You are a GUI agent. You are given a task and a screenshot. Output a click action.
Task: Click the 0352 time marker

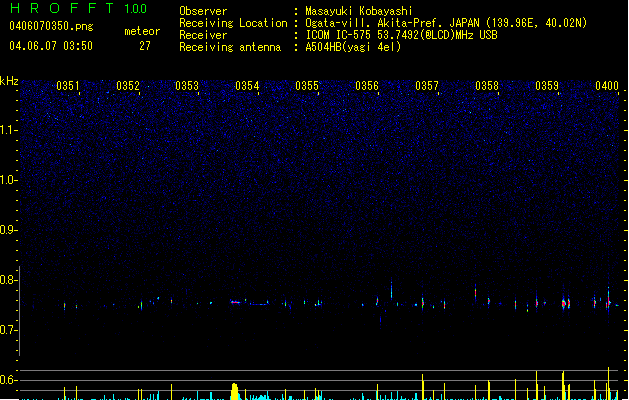(x=128, y=86)
